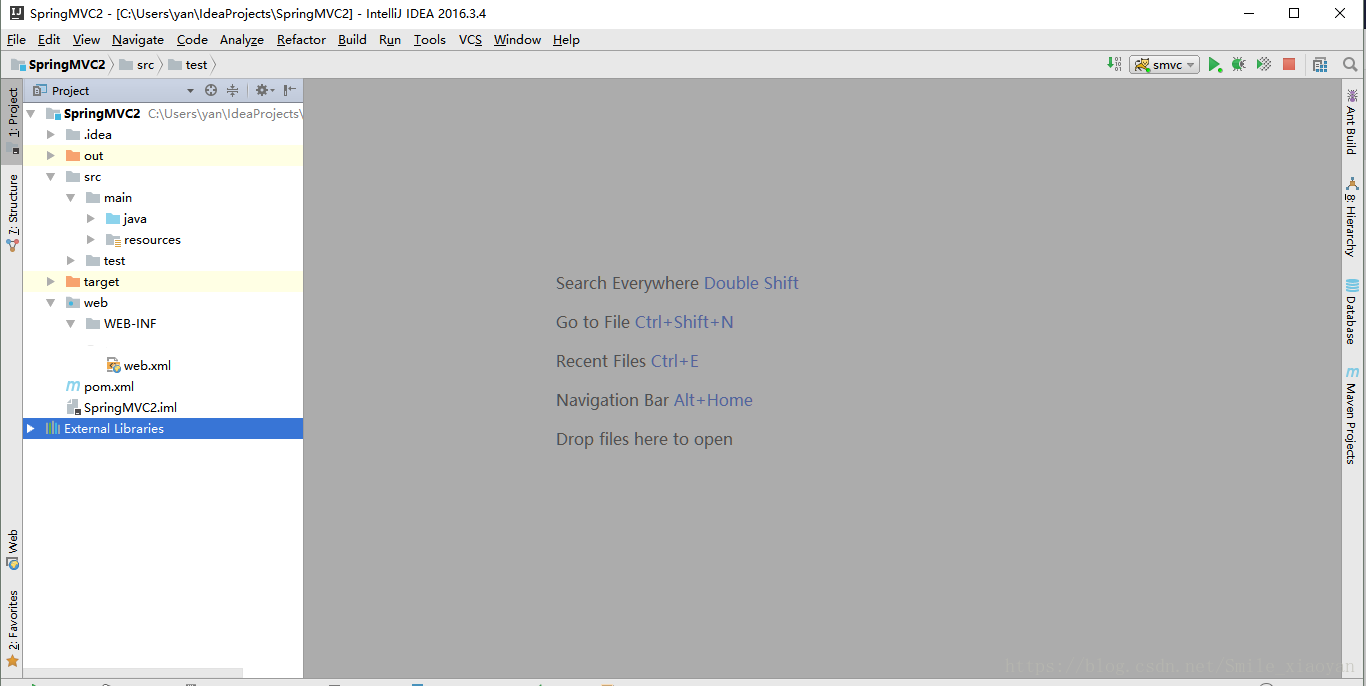
Task: Open the Ant Build tool window
Action: [1352, 122]
